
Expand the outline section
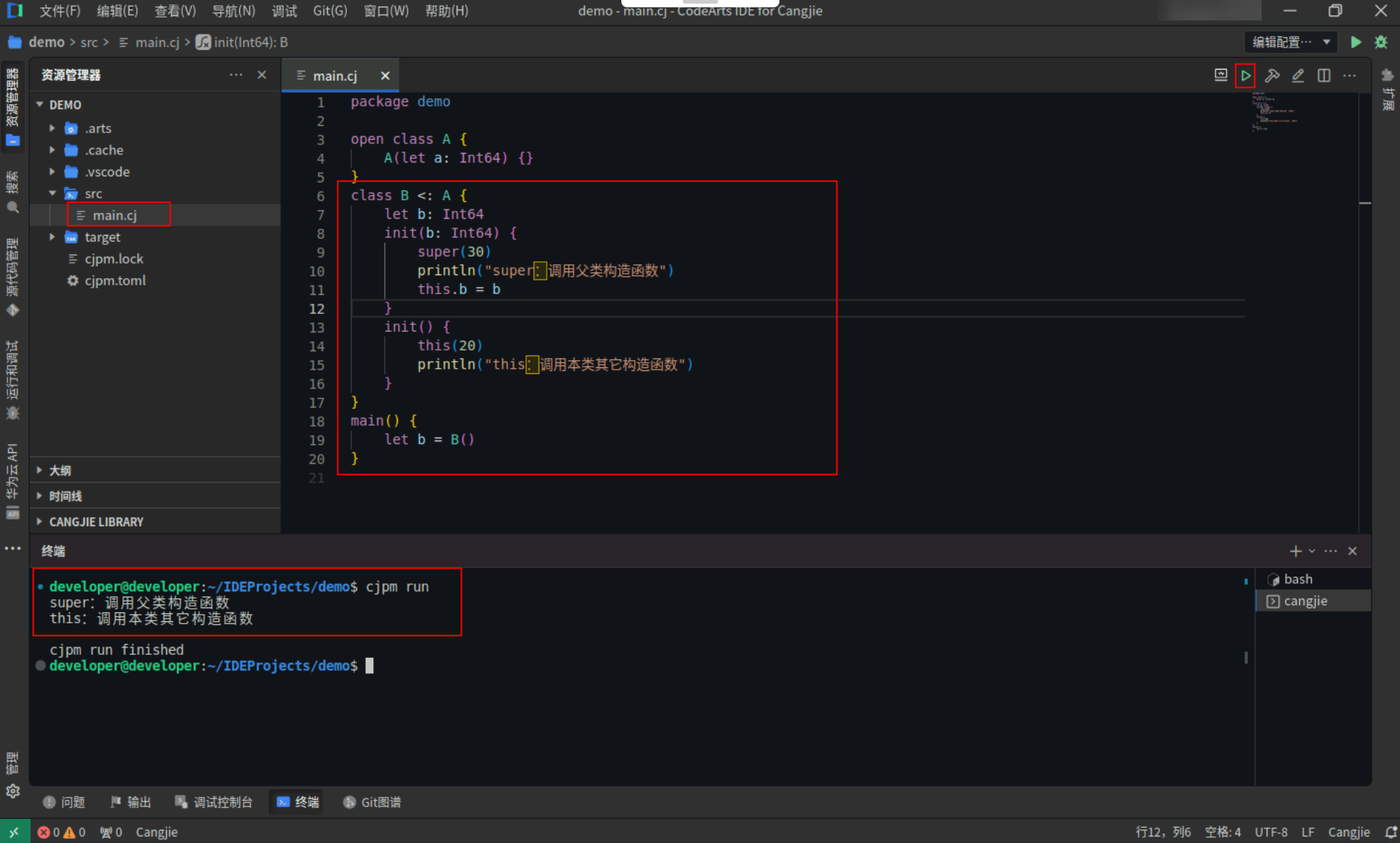[x=155, y=471]
